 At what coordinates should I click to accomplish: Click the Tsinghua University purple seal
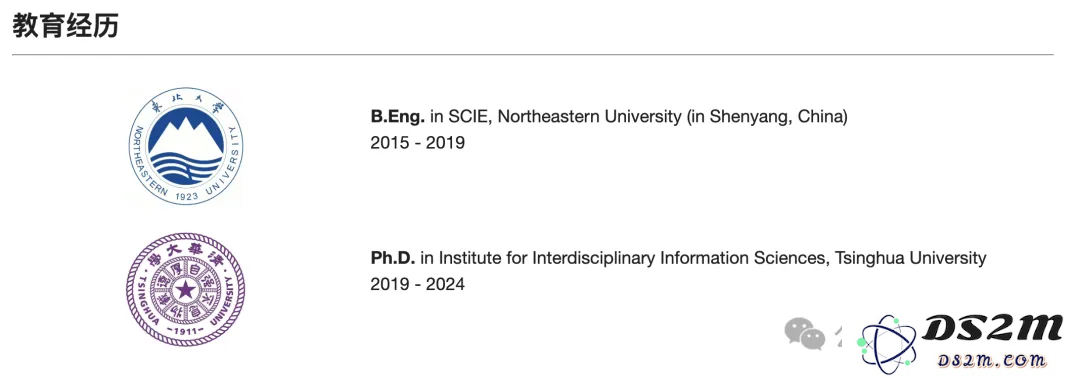(x=185, y=289)
